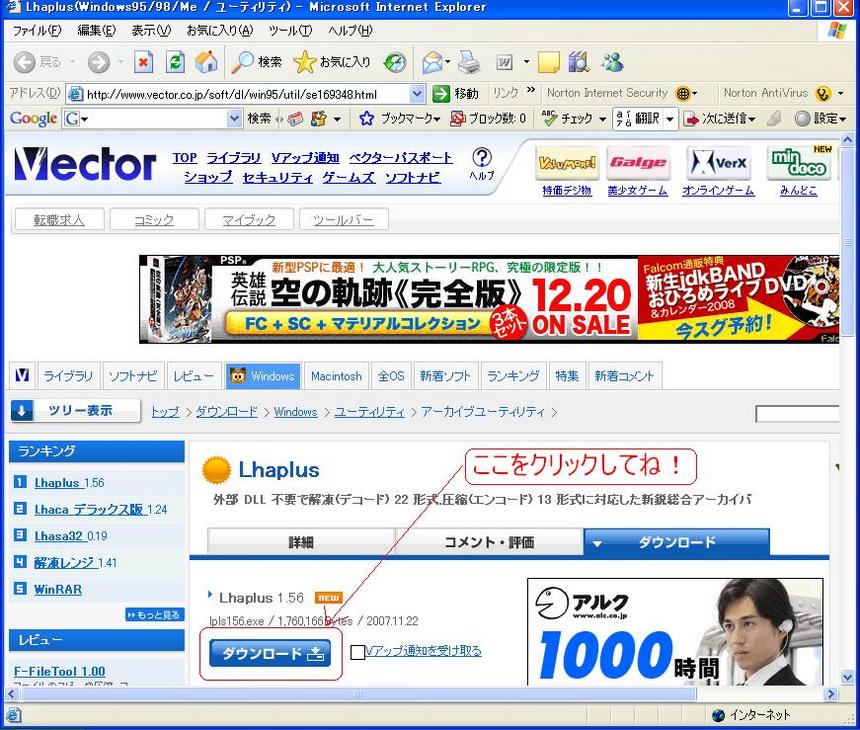Expand the address bar URL dropdown

coord(417,94)
